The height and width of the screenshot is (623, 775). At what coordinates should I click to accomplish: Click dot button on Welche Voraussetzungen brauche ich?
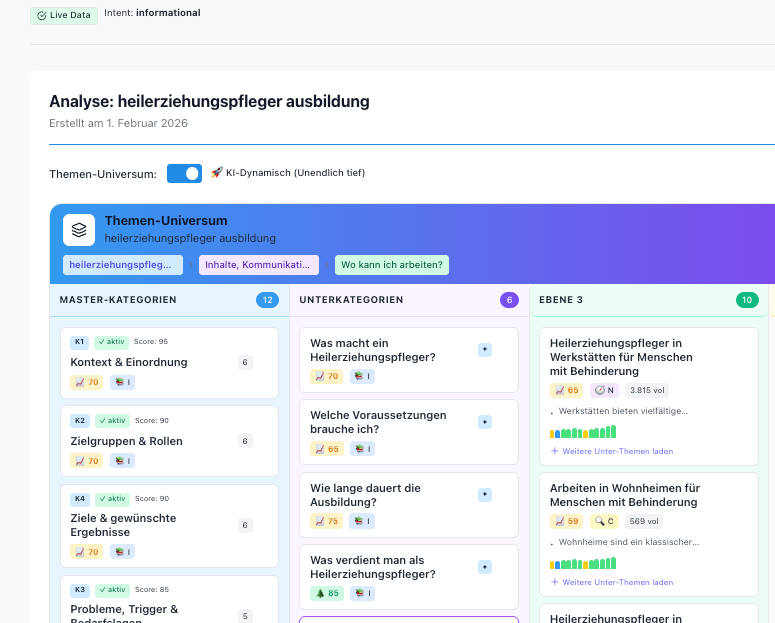point(485,422)
